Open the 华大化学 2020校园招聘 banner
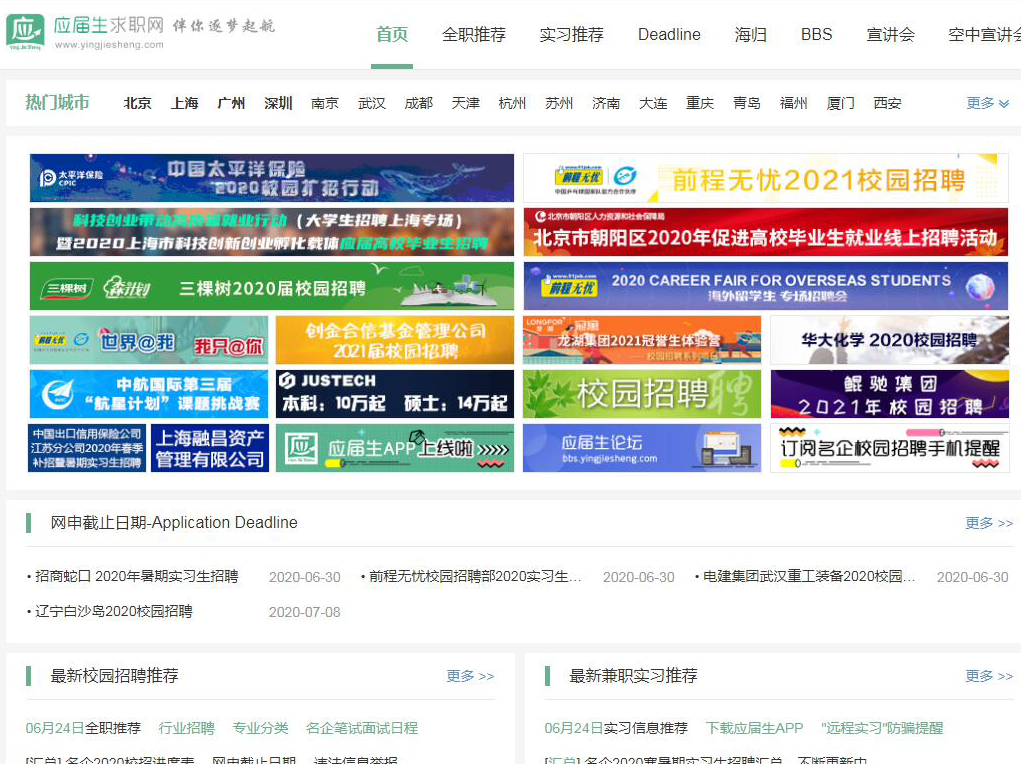This screenshot has width=1021, height=764. 889,340
